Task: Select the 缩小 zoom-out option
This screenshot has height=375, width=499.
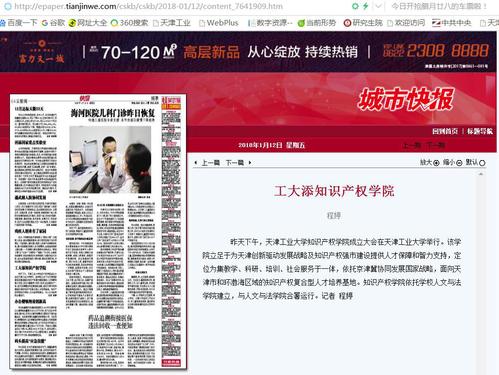Action: pos(452,162)
